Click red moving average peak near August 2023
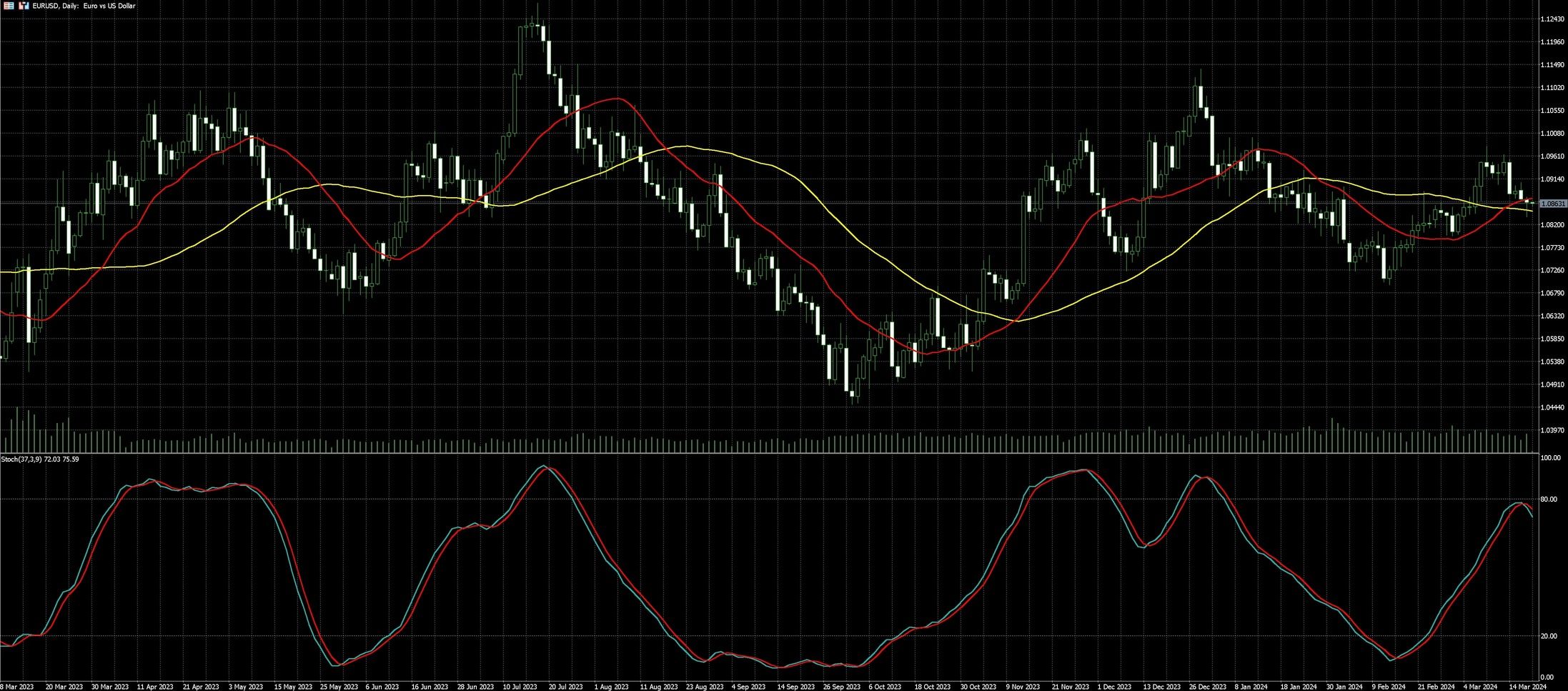Viewport: 1568px width, 691px height. click(x=616, y=99)
